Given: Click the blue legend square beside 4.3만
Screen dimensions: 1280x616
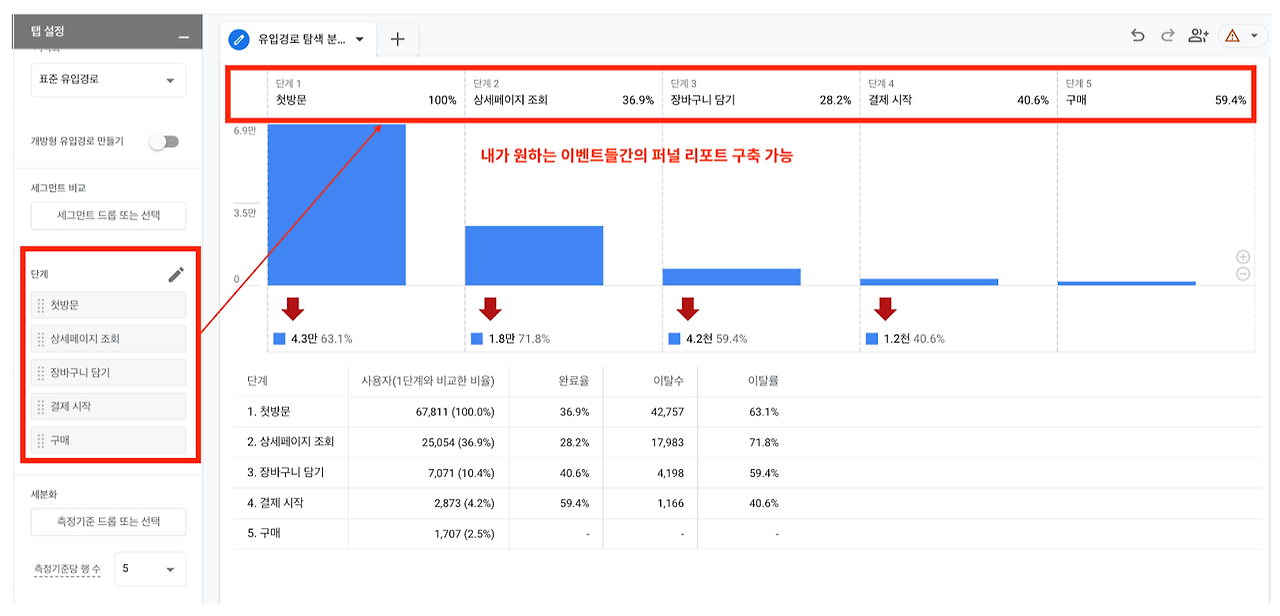Looking at the screenshot, I should pos(279,339).
